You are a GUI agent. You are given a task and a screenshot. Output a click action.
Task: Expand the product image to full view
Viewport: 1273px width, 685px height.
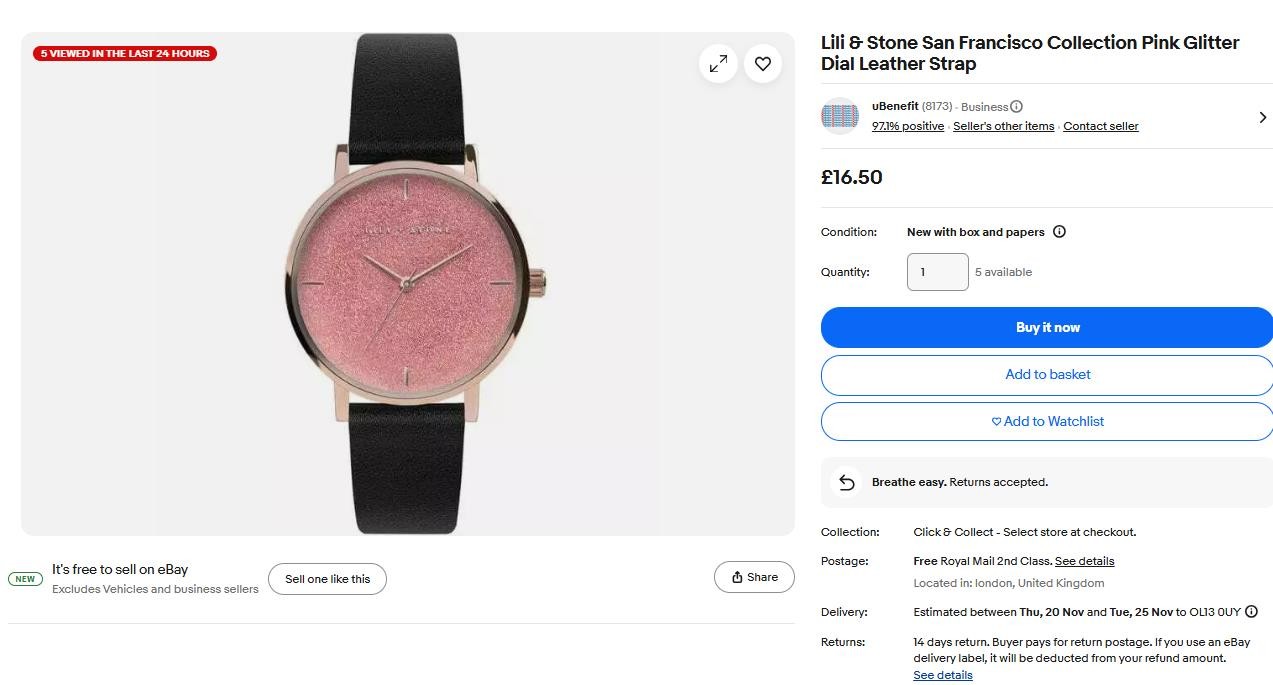click(x=718, y=64)
